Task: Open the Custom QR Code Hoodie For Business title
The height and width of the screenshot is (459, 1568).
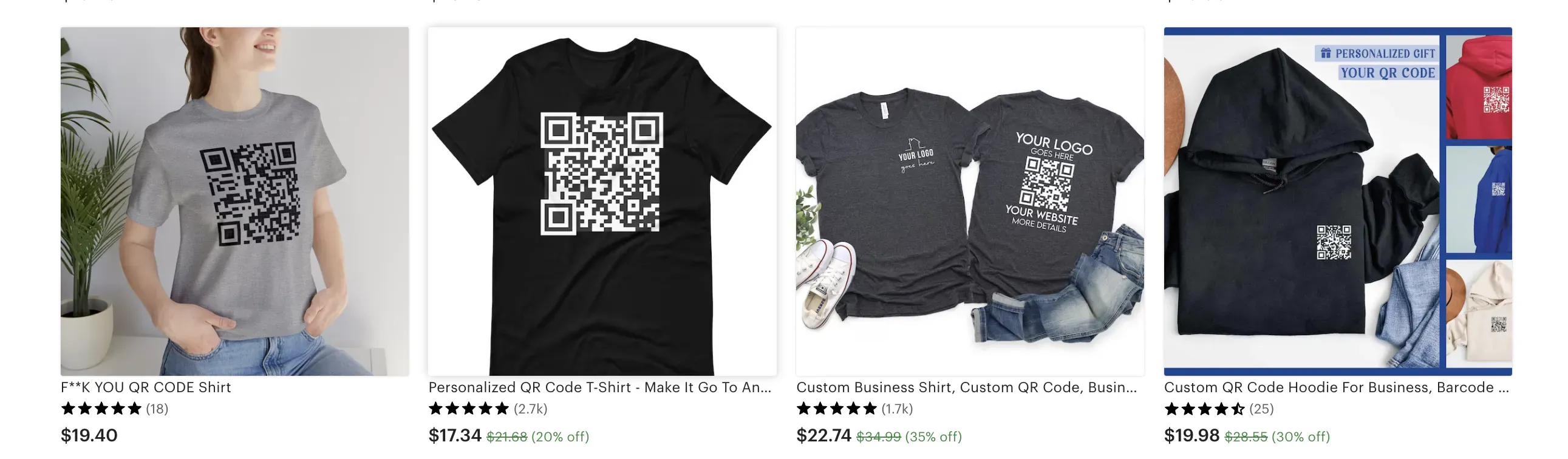Action: [1336, 387]
